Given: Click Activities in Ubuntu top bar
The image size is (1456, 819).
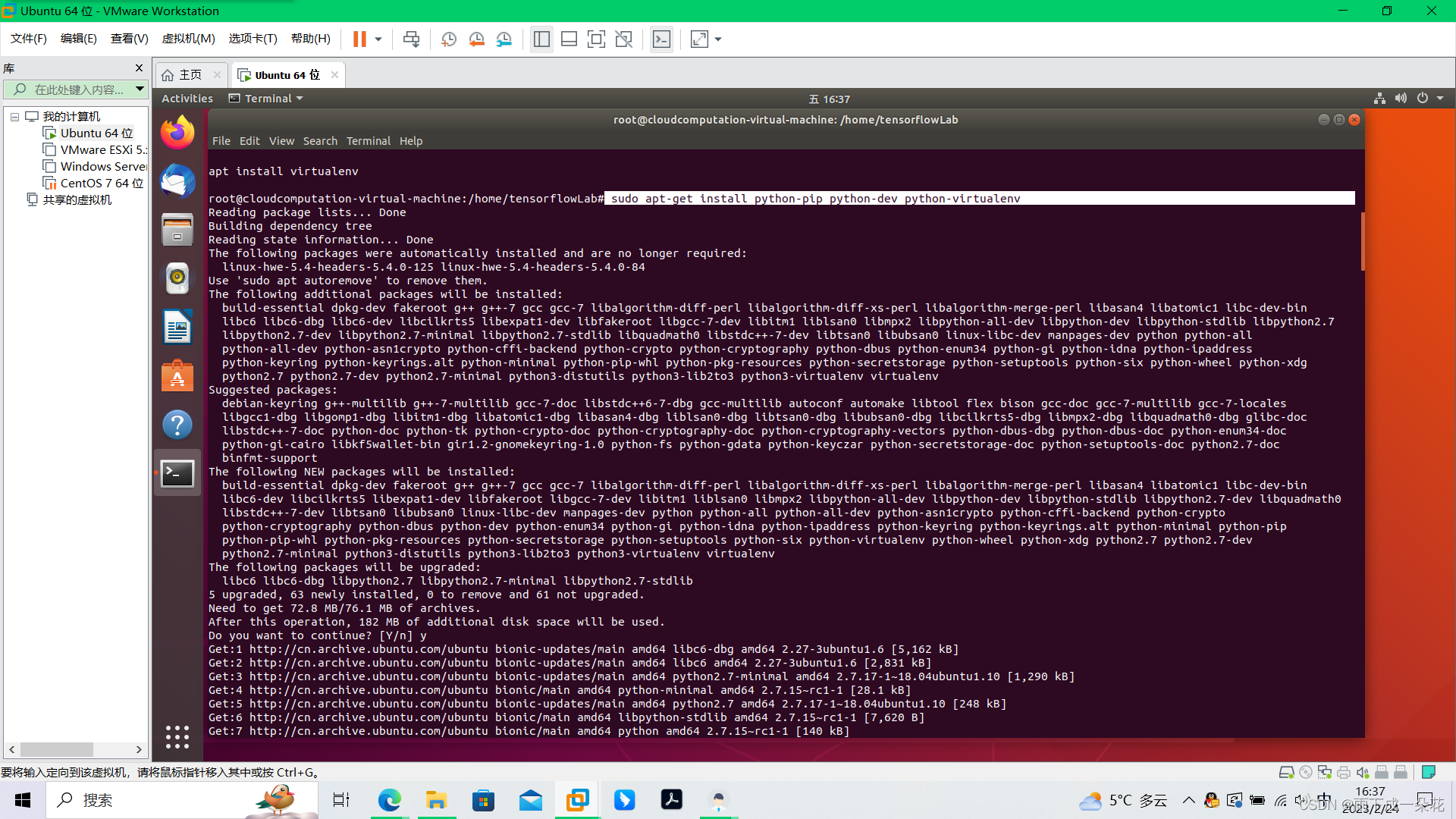Looking at the screenshot, I should tap(187, 99).
